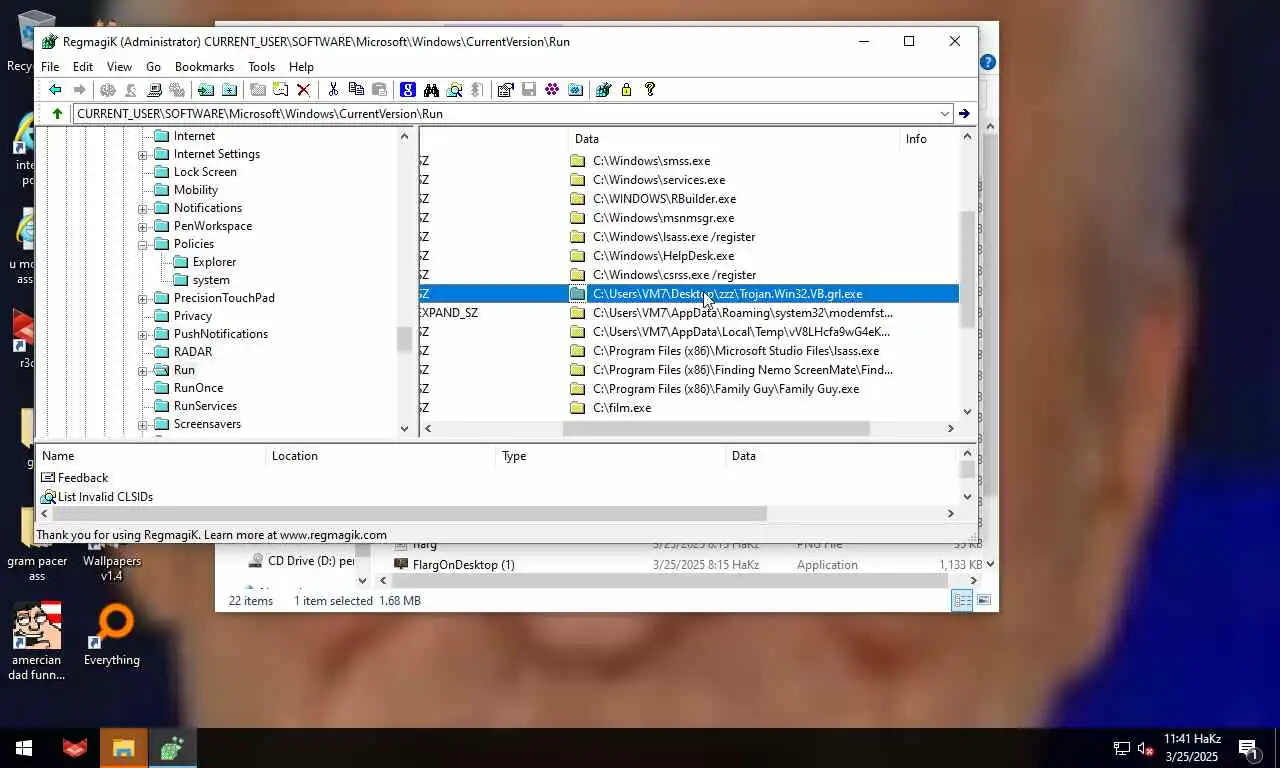The height and width of the screenshot is (768, 1280).
Task: Click the values list horizontal scrollbar thumb
Action: pyautogui.click(x=716, y=428)
